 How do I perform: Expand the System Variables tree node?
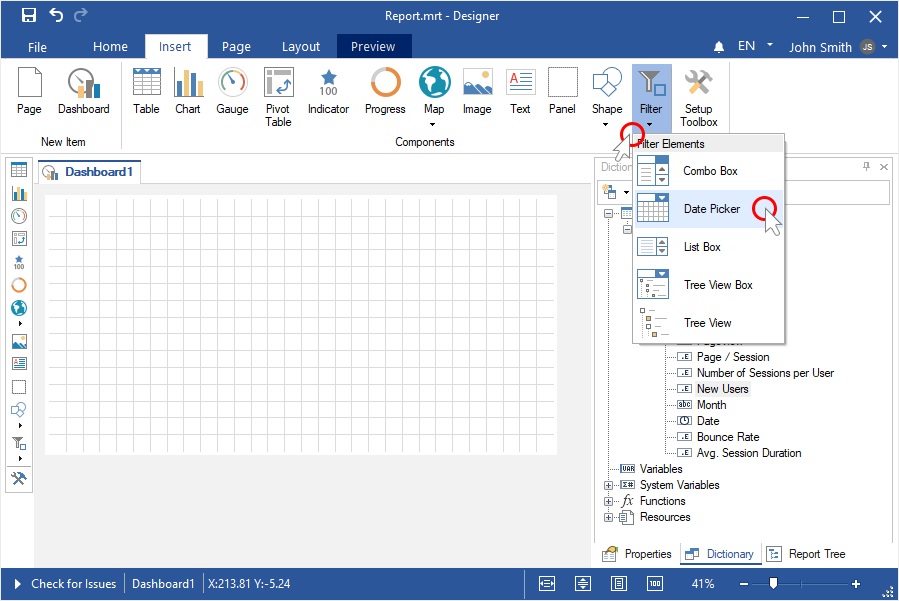point(608,485)
